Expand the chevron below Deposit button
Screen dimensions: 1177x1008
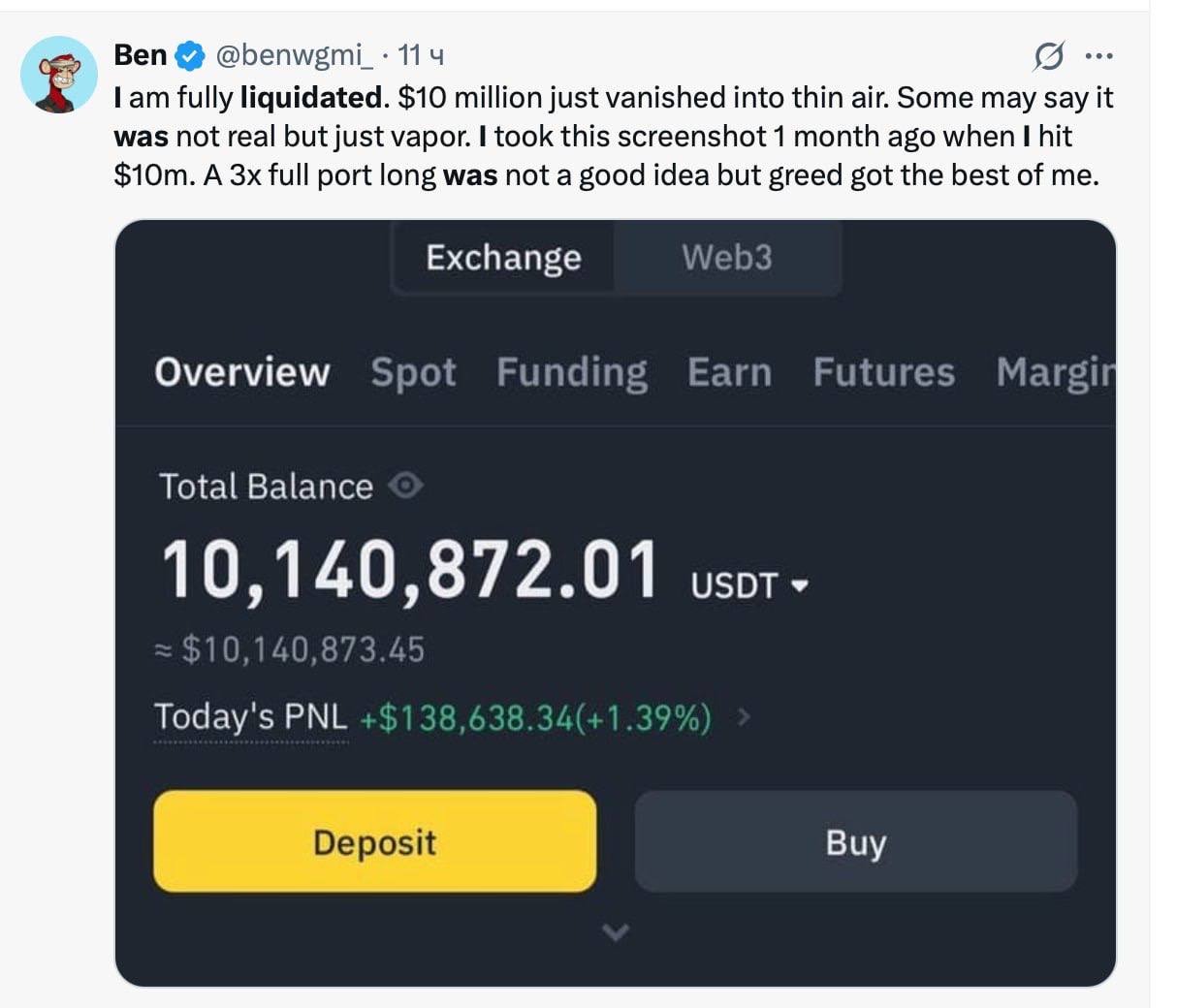click(x=616, y=932)
